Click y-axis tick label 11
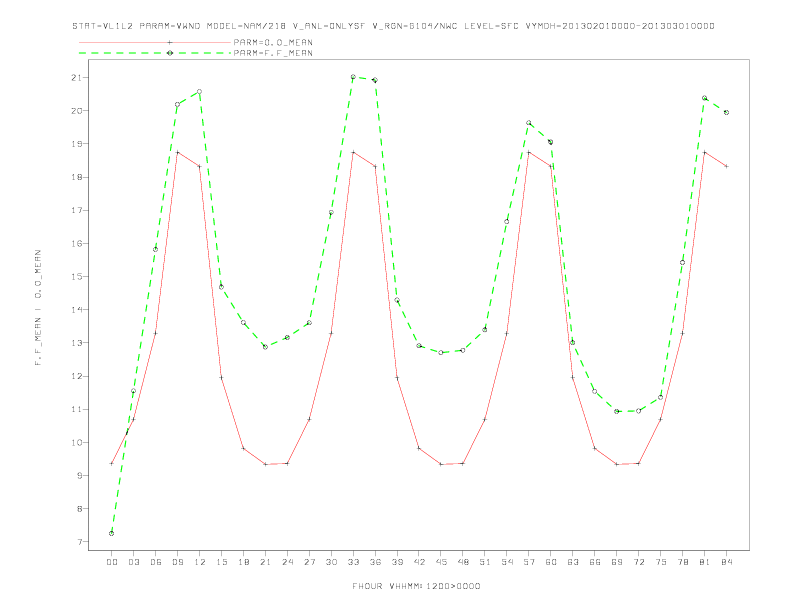This screenshot has height=612, width=792. (x=76, y=410)
